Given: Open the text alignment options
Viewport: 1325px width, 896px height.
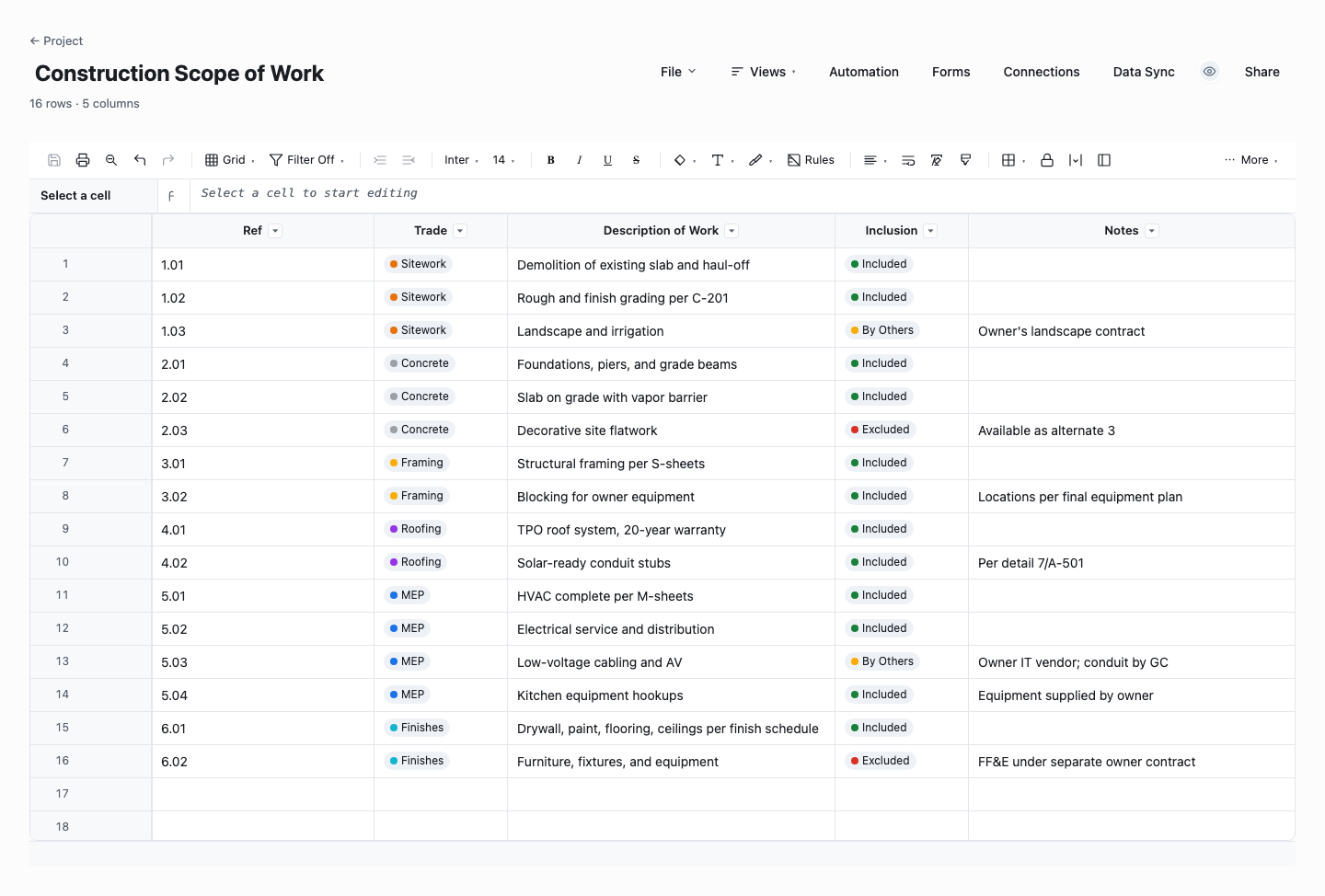Looking at the screenshot, I should point(875,160).
